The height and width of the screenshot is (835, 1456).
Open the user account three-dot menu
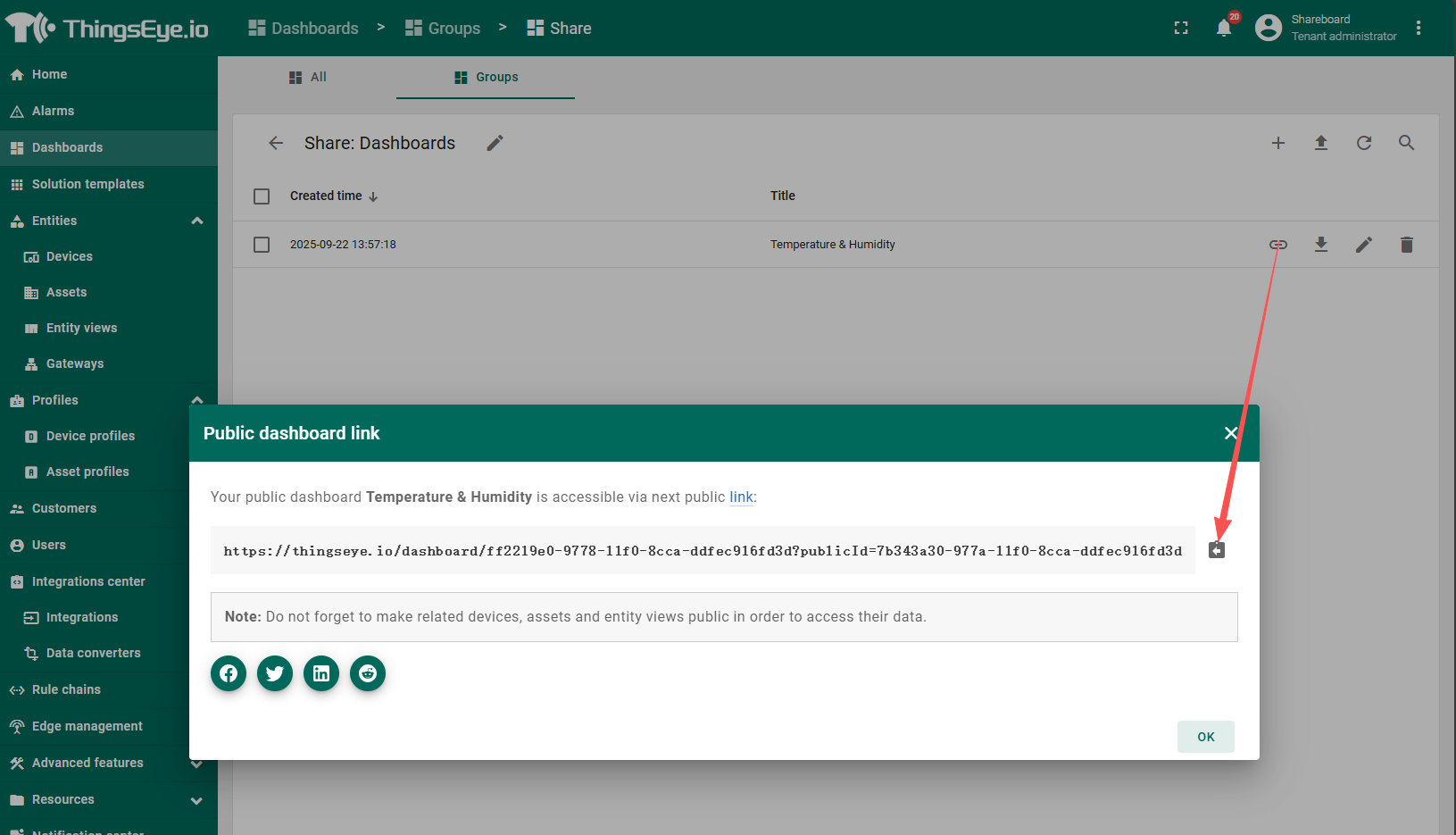tap(1419, 29)
